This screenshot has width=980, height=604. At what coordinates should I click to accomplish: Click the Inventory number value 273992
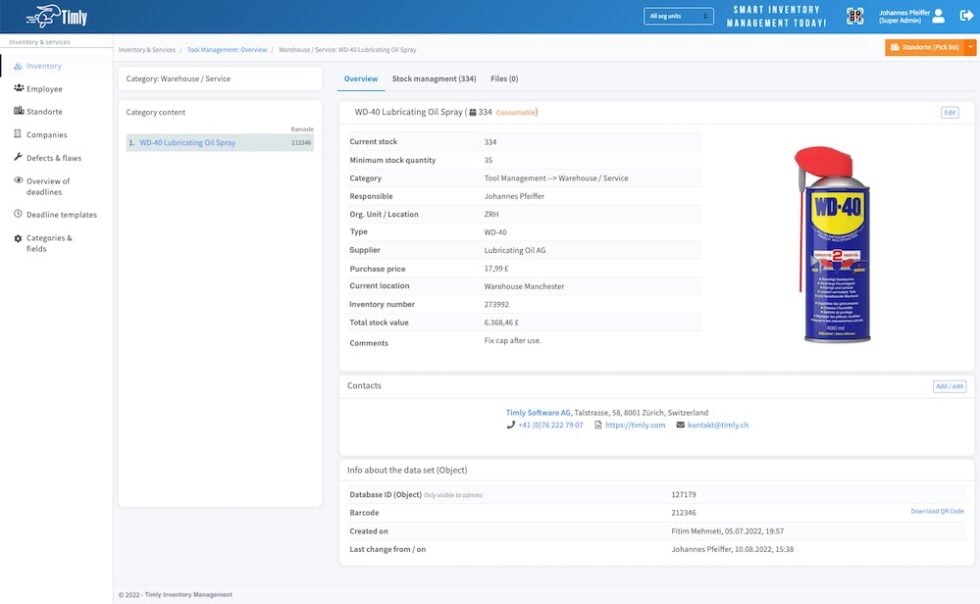coord(496,305)
